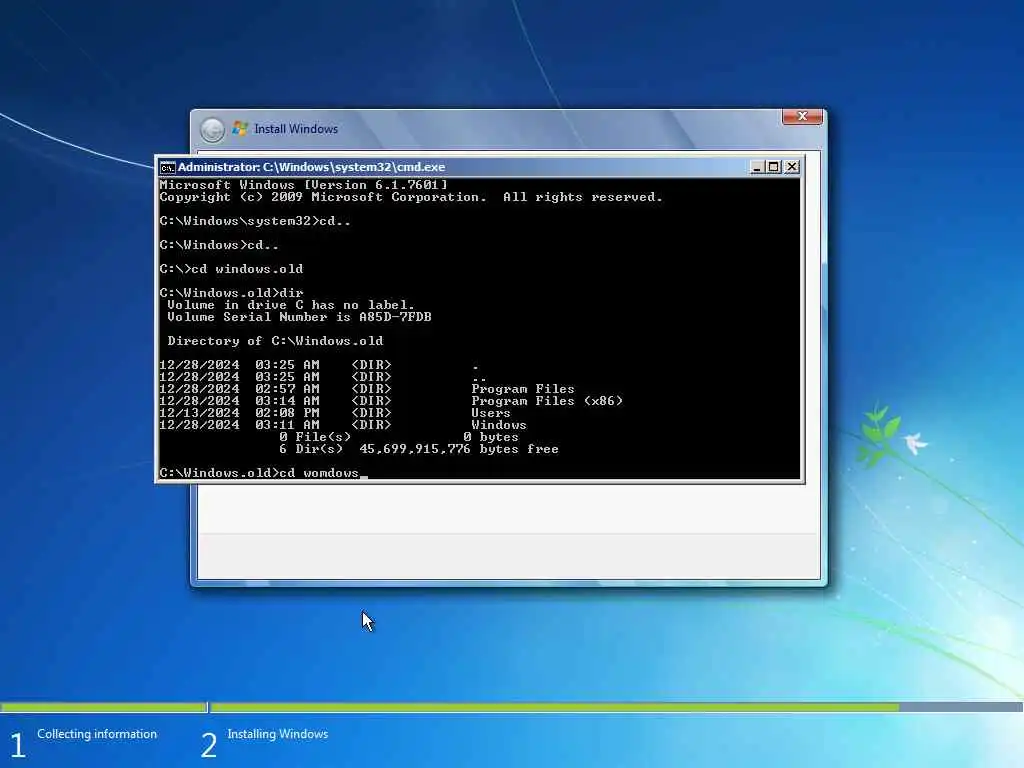The height and width of the screenshot is (768, 1024).
Task: Click the 'Volume Serial Number is A85D-7FDB' line
Action: tap(299, 317)
